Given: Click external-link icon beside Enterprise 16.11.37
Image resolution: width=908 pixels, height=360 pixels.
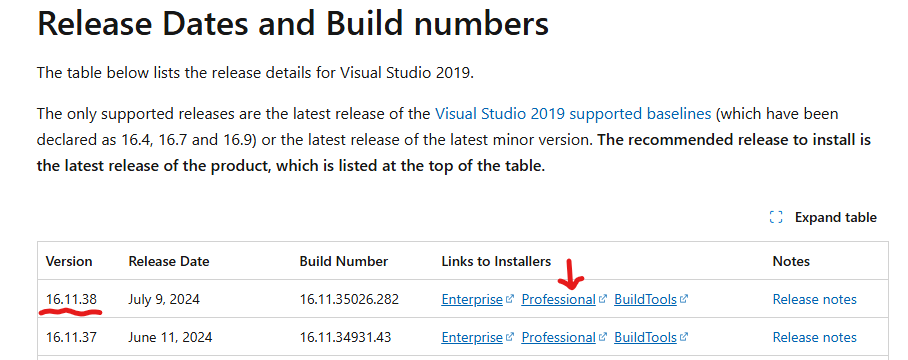Looking at the screenshot, I should [x=510, y=337].
